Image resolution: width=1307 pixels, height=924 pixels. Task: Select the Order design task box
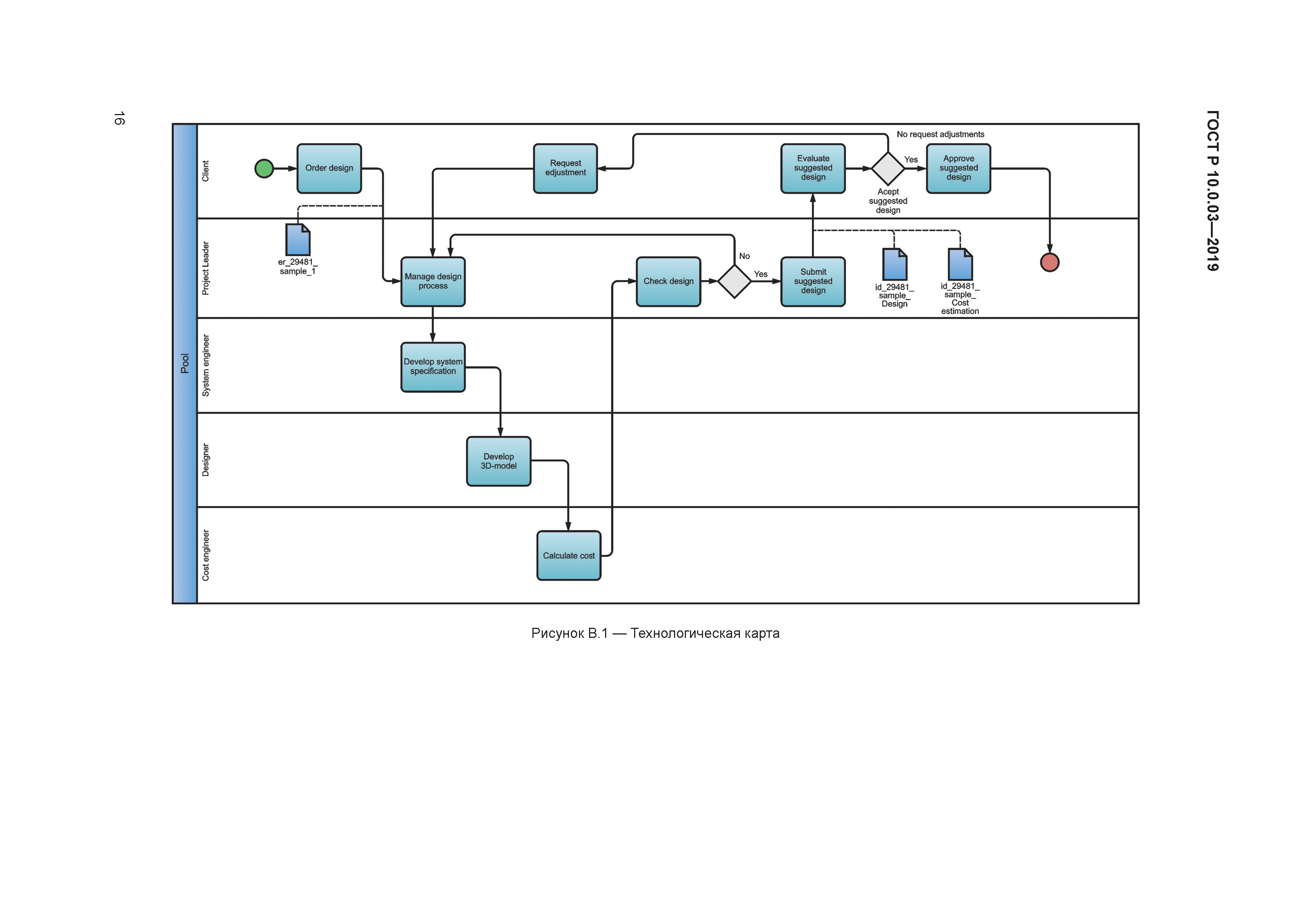coord(329,168)
